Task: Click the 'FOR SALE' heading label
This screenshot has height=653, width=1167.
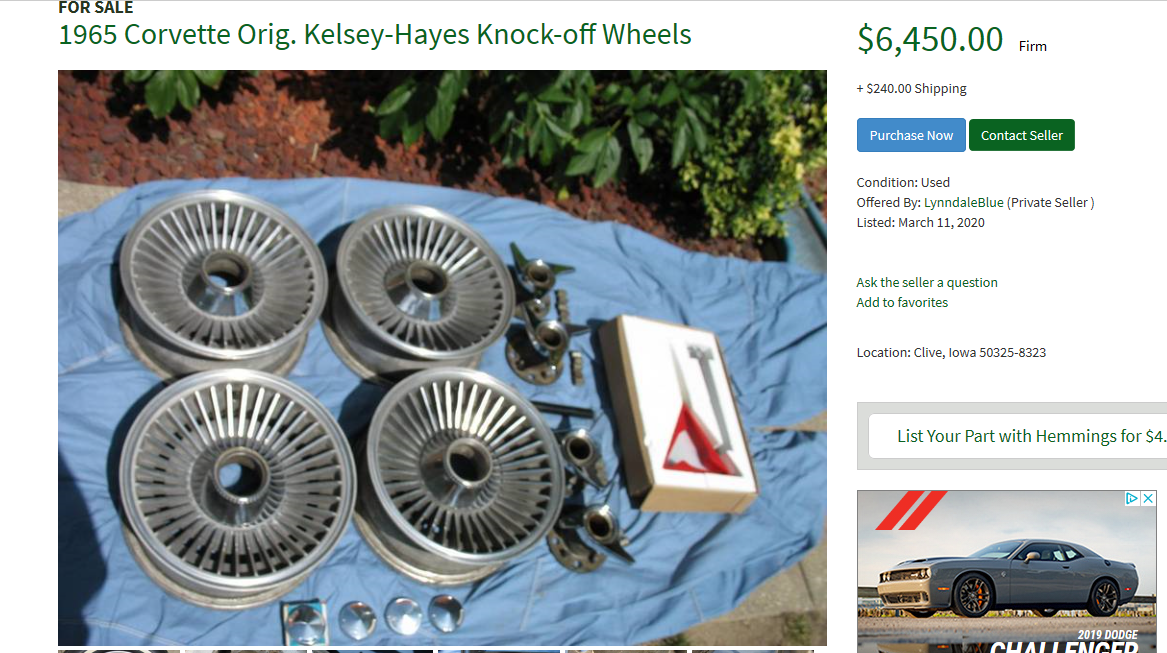Action: 95,7
